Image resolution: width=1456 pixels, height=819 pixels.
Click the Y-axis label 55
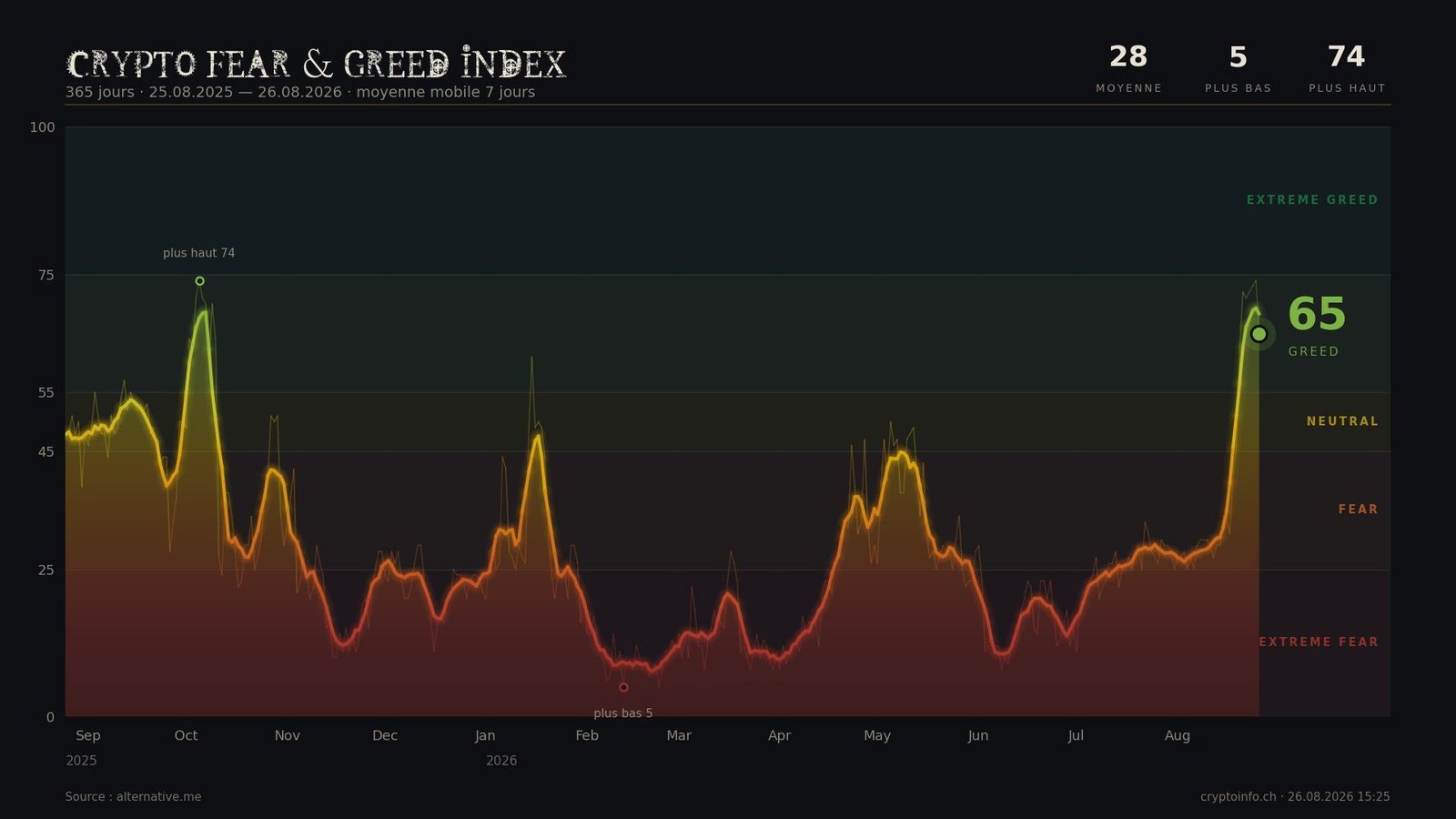tap(46, 393)
